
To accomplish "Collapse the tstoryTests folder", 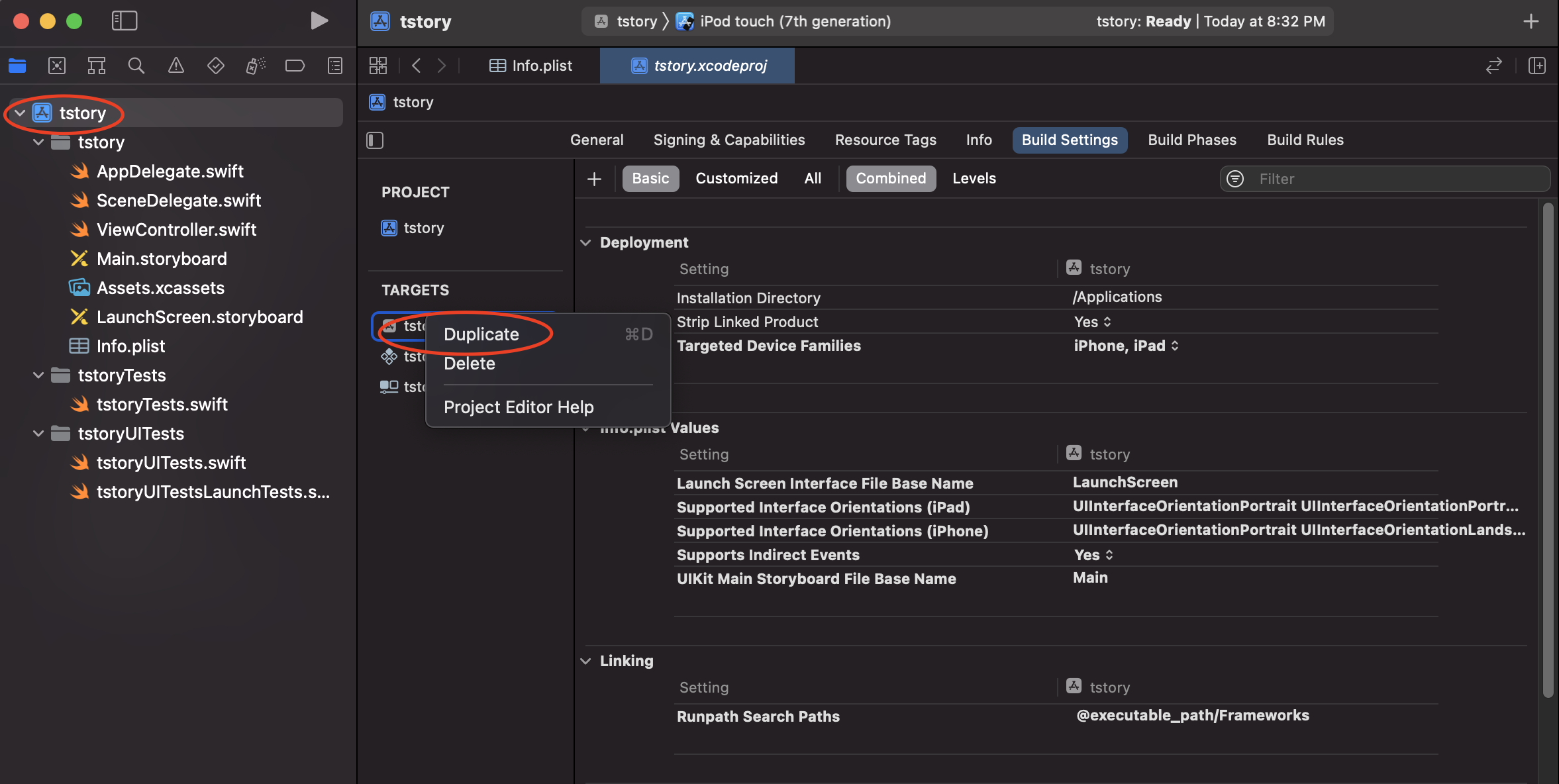I will tap(38, 375).
